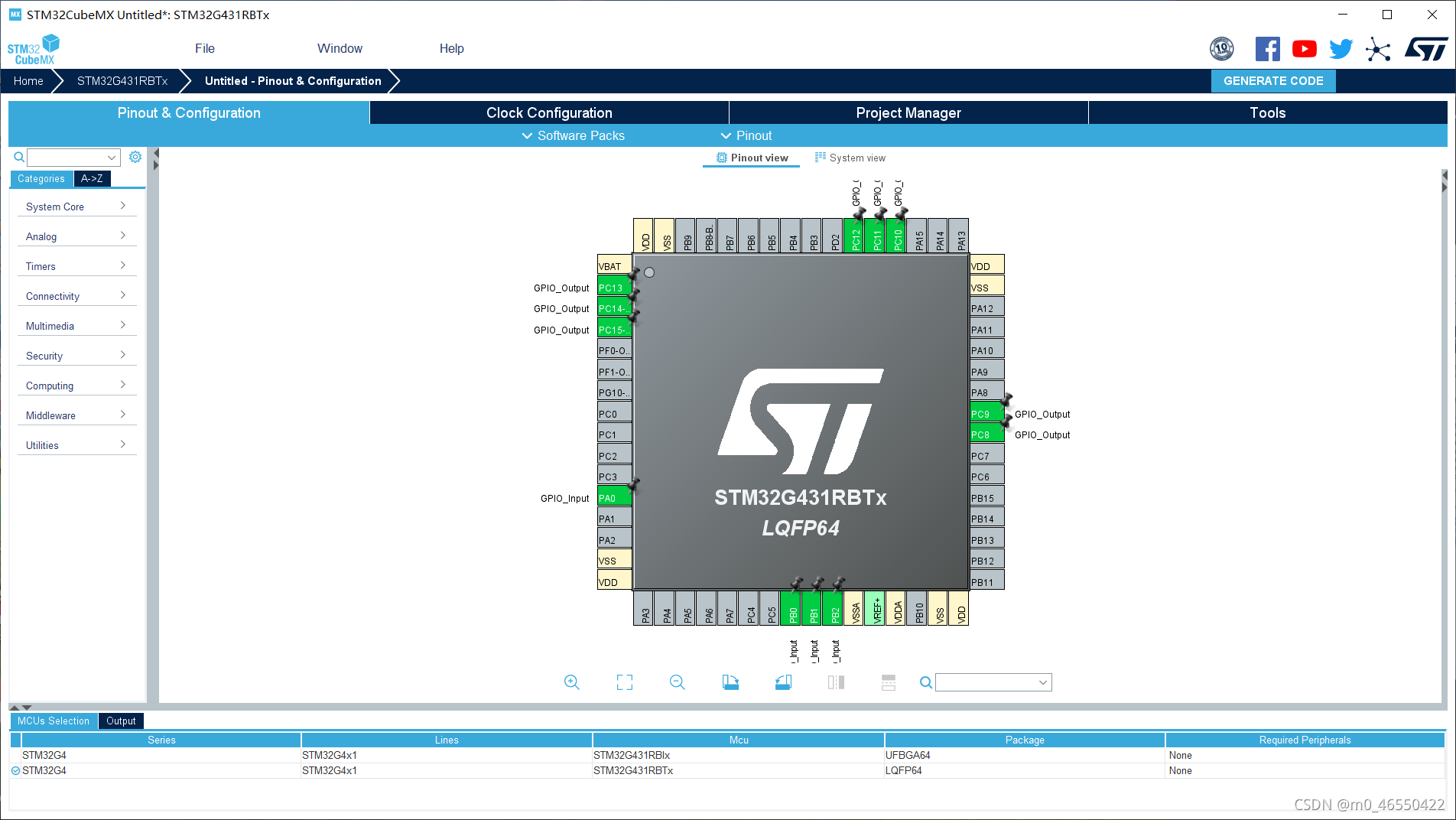Viewport: 1456px width, 820px height.
Task: Click the PA12 pin on chip
Action: (x=987, y=308)
